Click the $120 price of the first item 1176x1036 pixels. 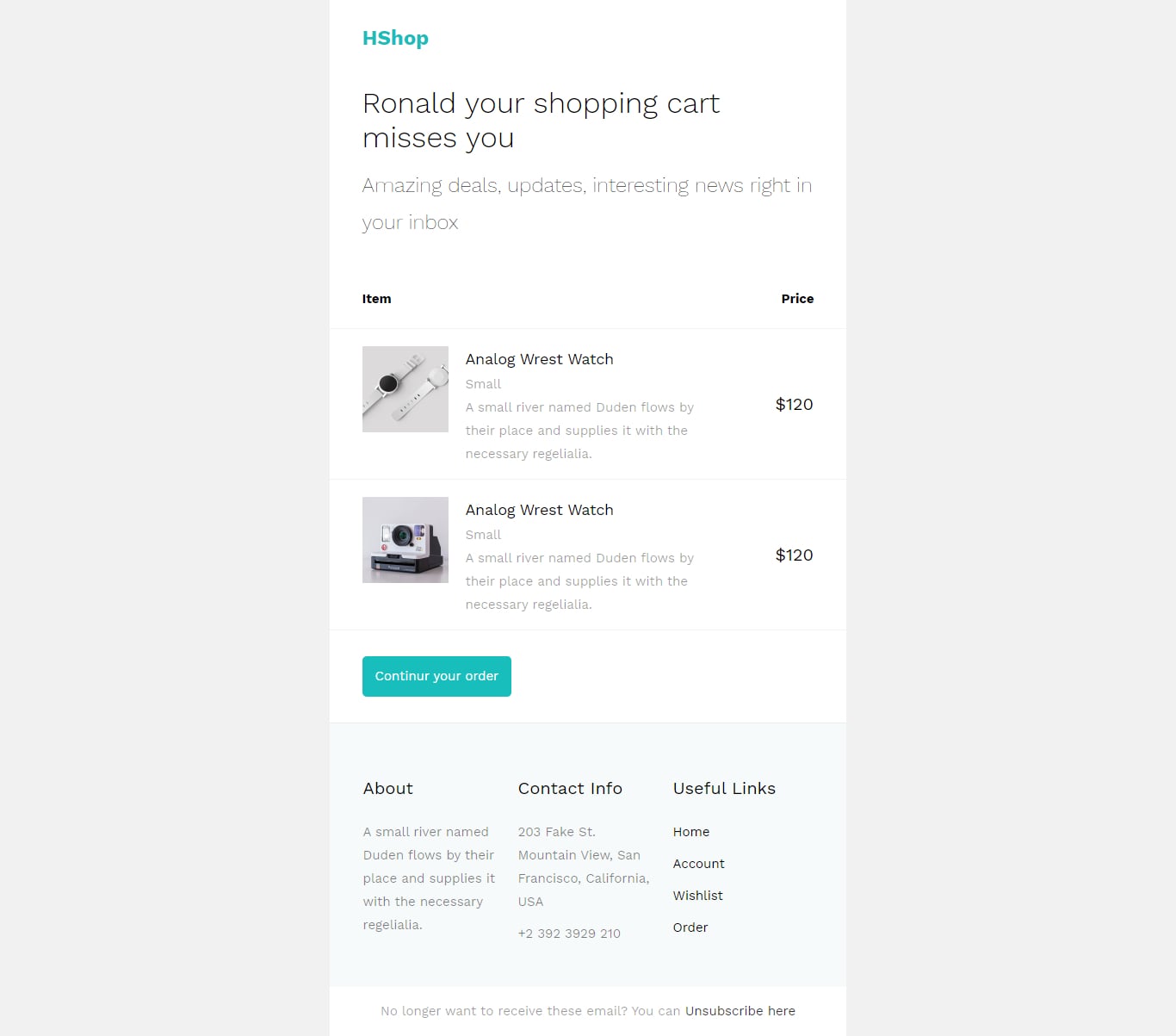794,405
